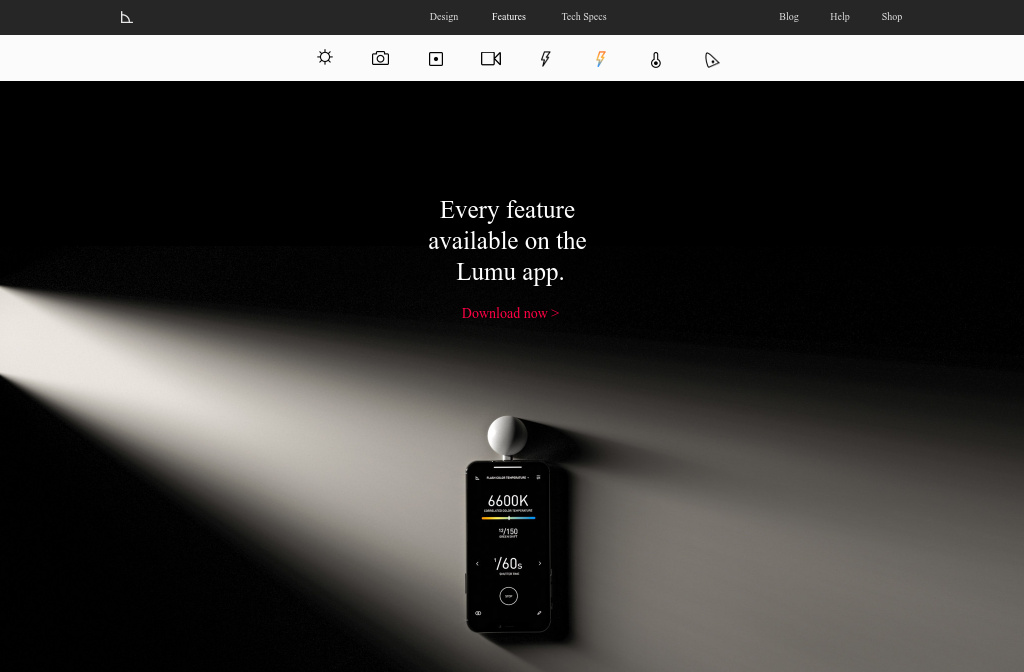Click the Download now link
Viewport: 1024px width, 672px height.
510,313
